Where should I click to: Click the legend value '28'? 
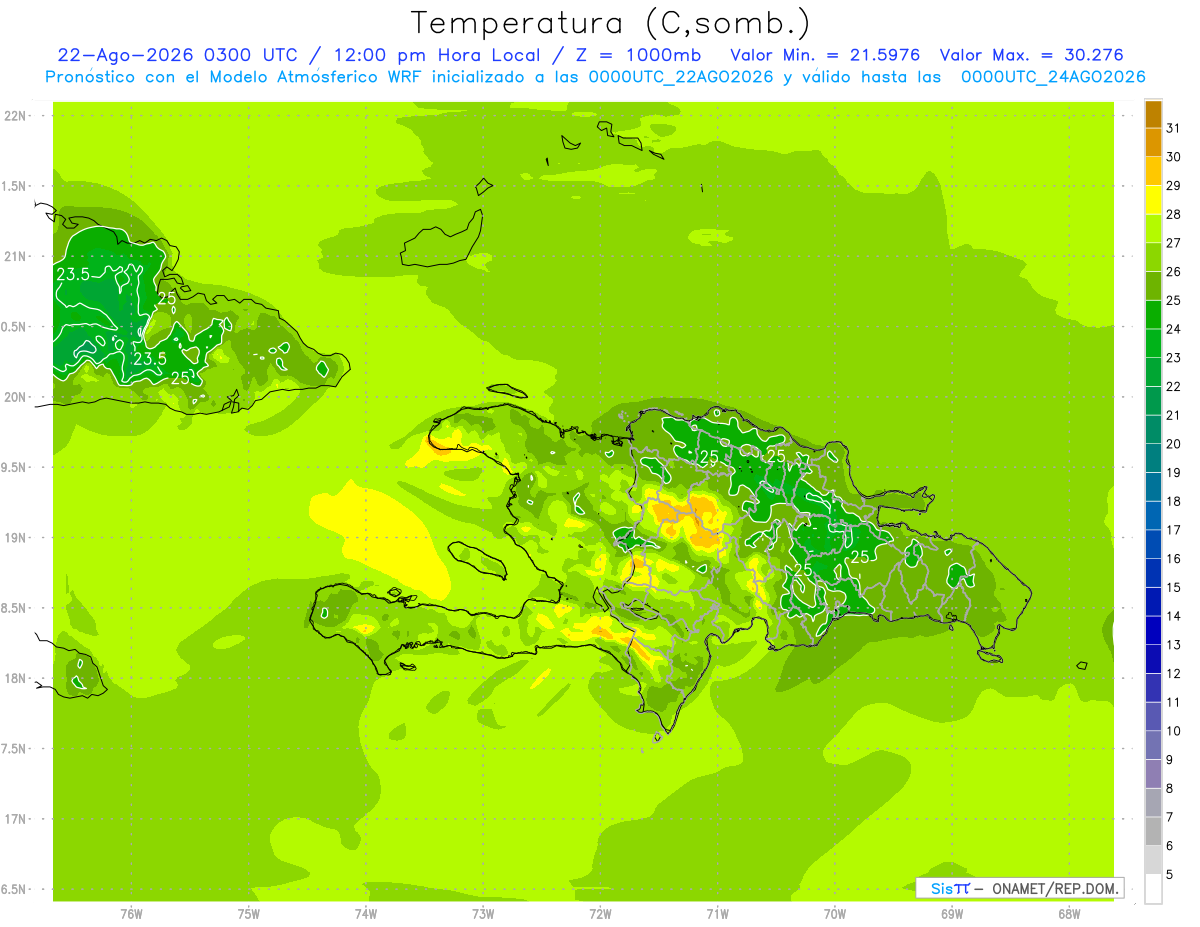point(1173,214)
